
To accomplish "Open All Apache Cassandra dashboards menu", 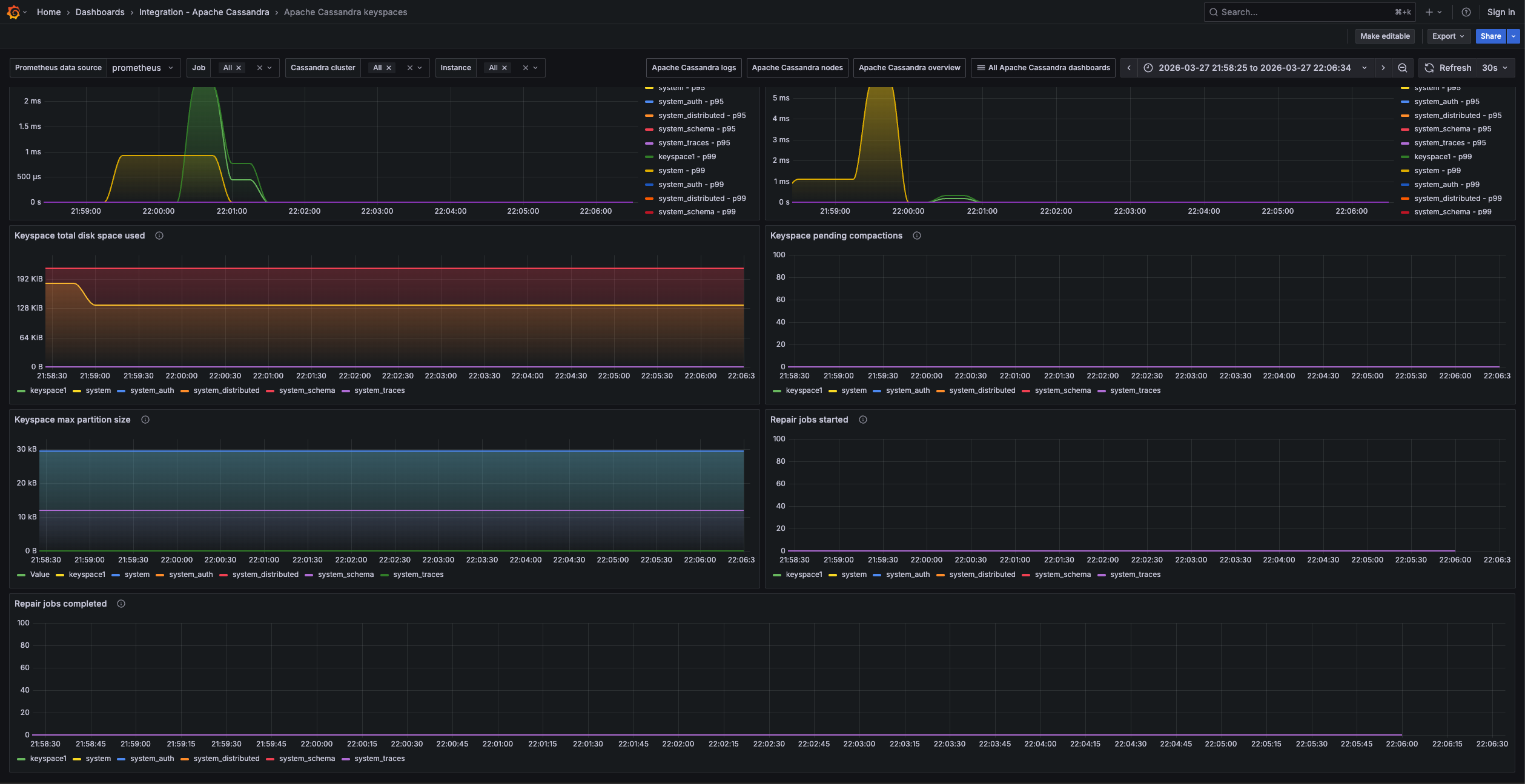I will point(1043,68).
